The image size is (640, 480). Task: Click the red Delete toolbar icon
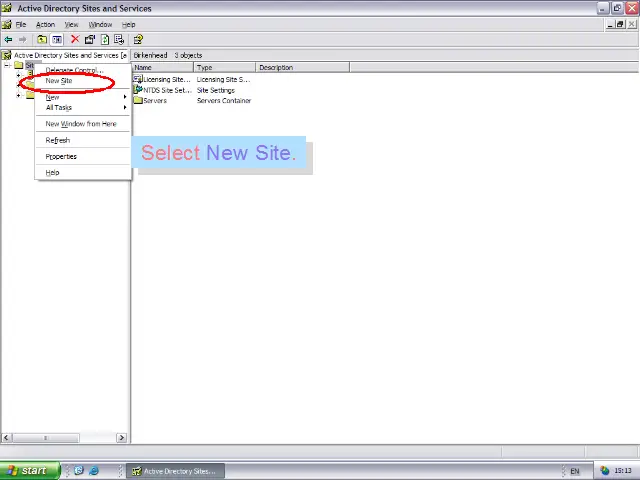pos(75,40)
